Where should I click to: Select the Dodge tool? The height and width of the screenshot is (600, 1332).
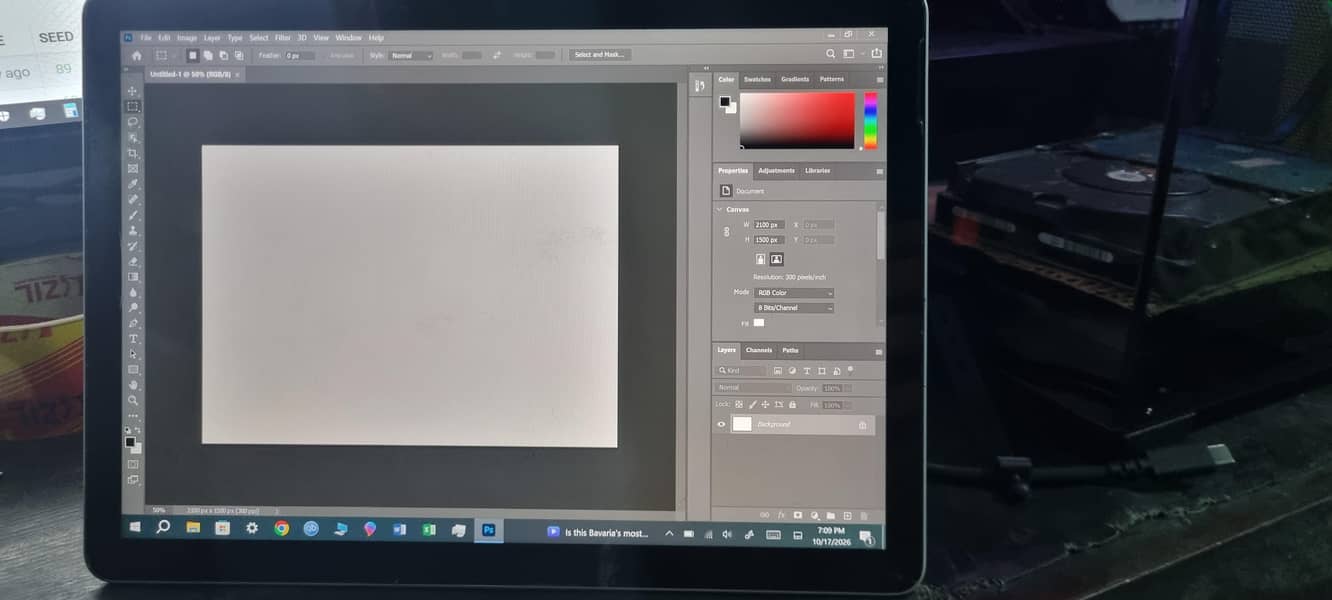tap(132, 308)
